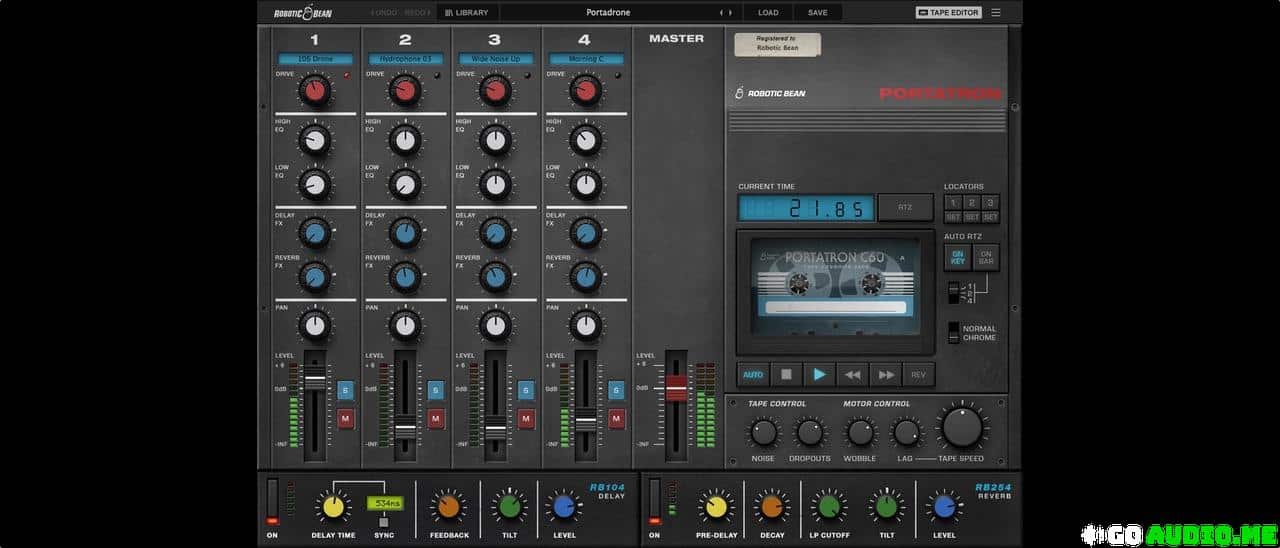Click the Rewind transport button
The height and width of the screenshot is (548, 1280).
pos(852,375)
